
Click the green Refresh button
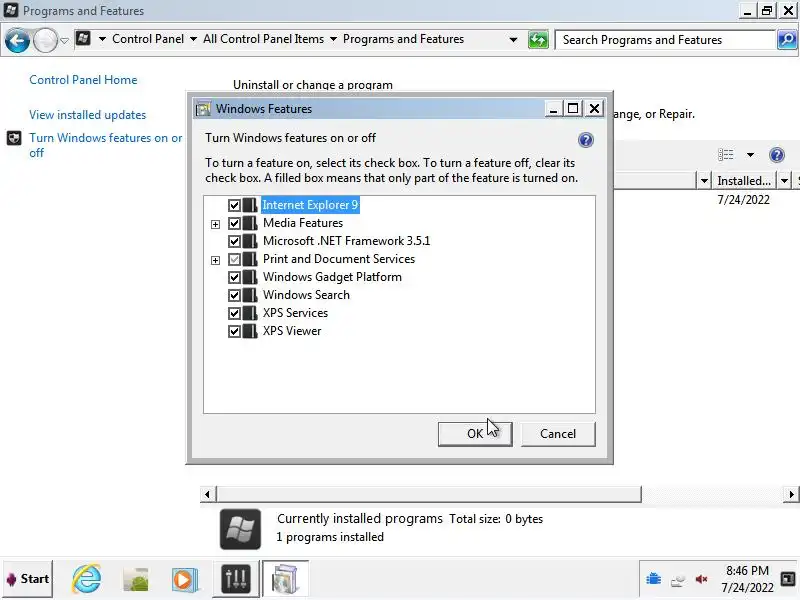click(x=538, y=40)
